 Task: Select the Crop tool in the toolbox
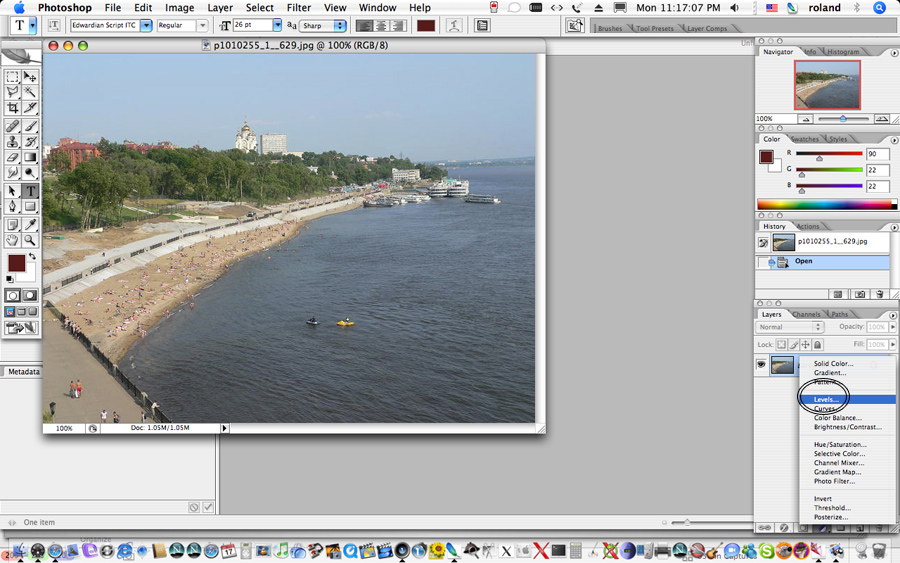click(12, 108)
